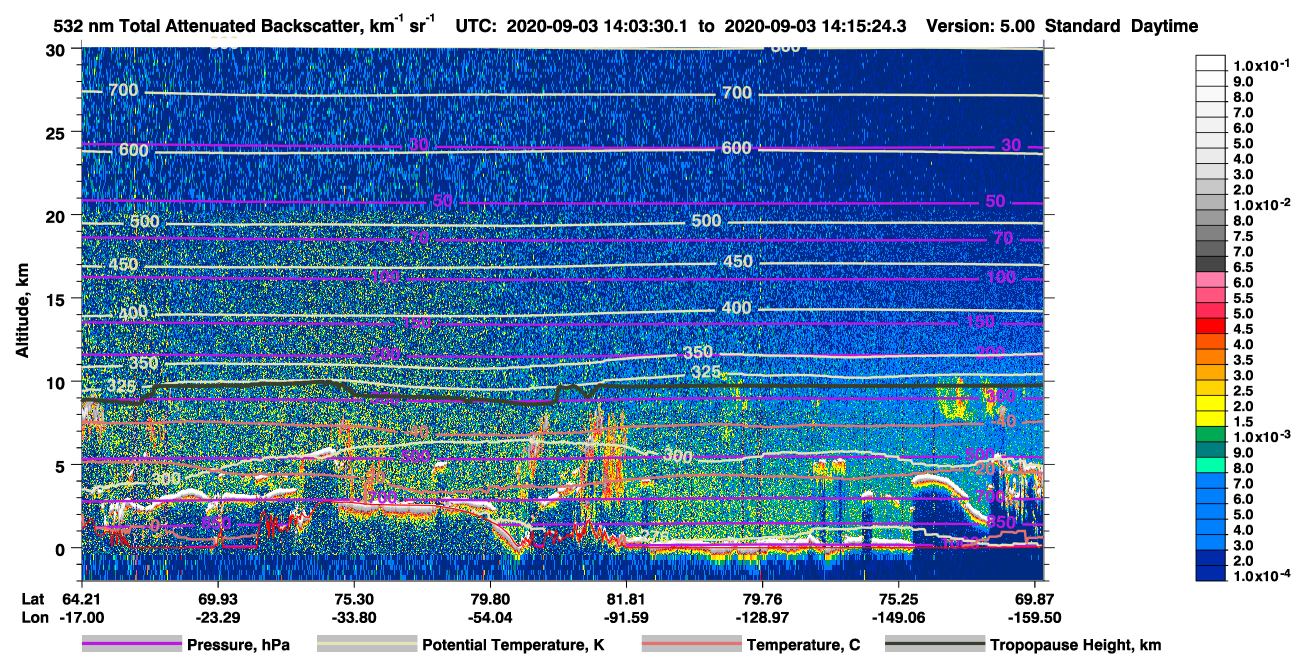Click the colorbar label 5.5
The width and height of the screenshot is (1300, 667).
pyautogui.click(x=1242, y=298)
